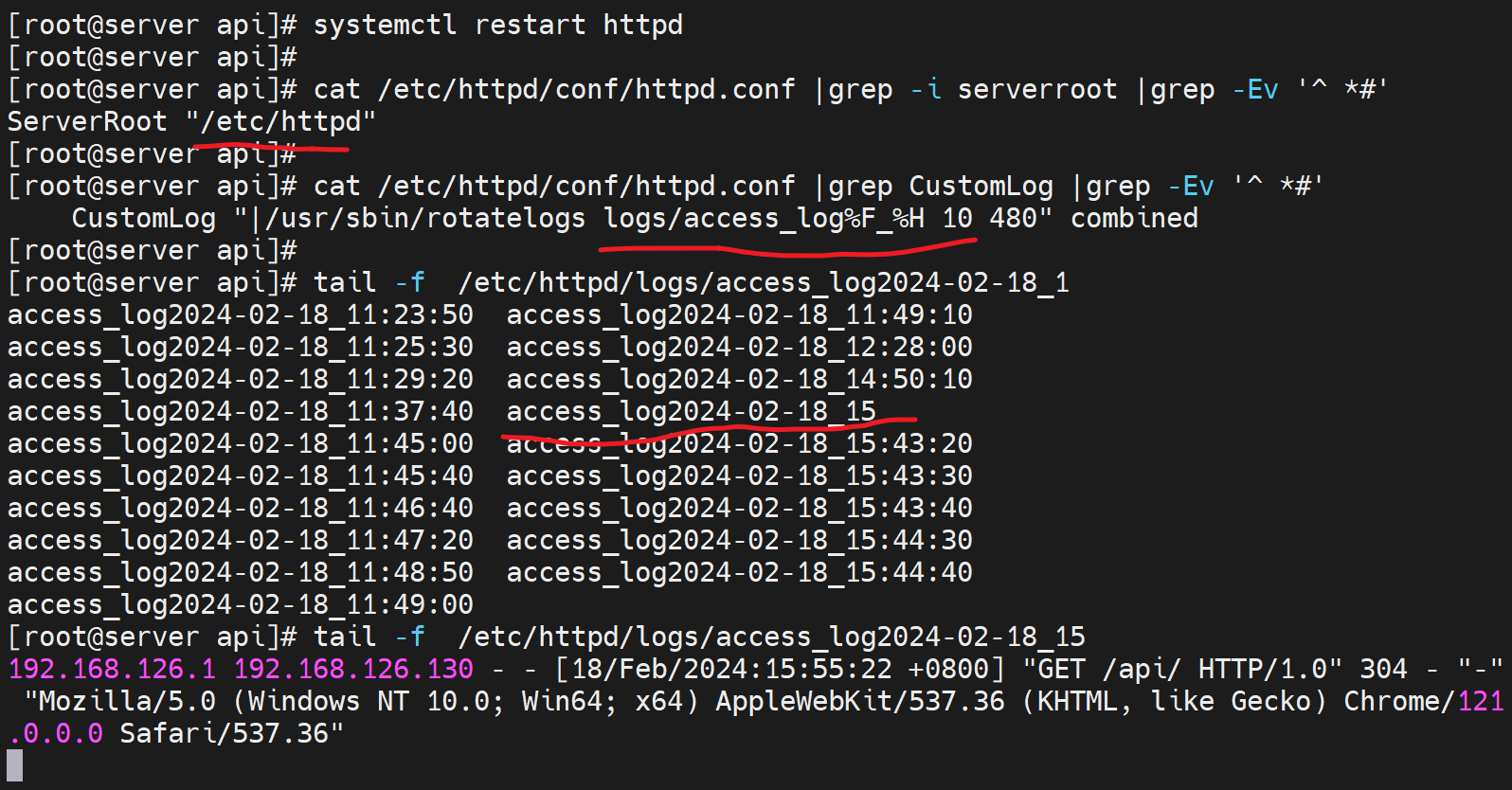
Task: Click file access_log2024-02-18_15:43:20
Action: pos(739,443)
